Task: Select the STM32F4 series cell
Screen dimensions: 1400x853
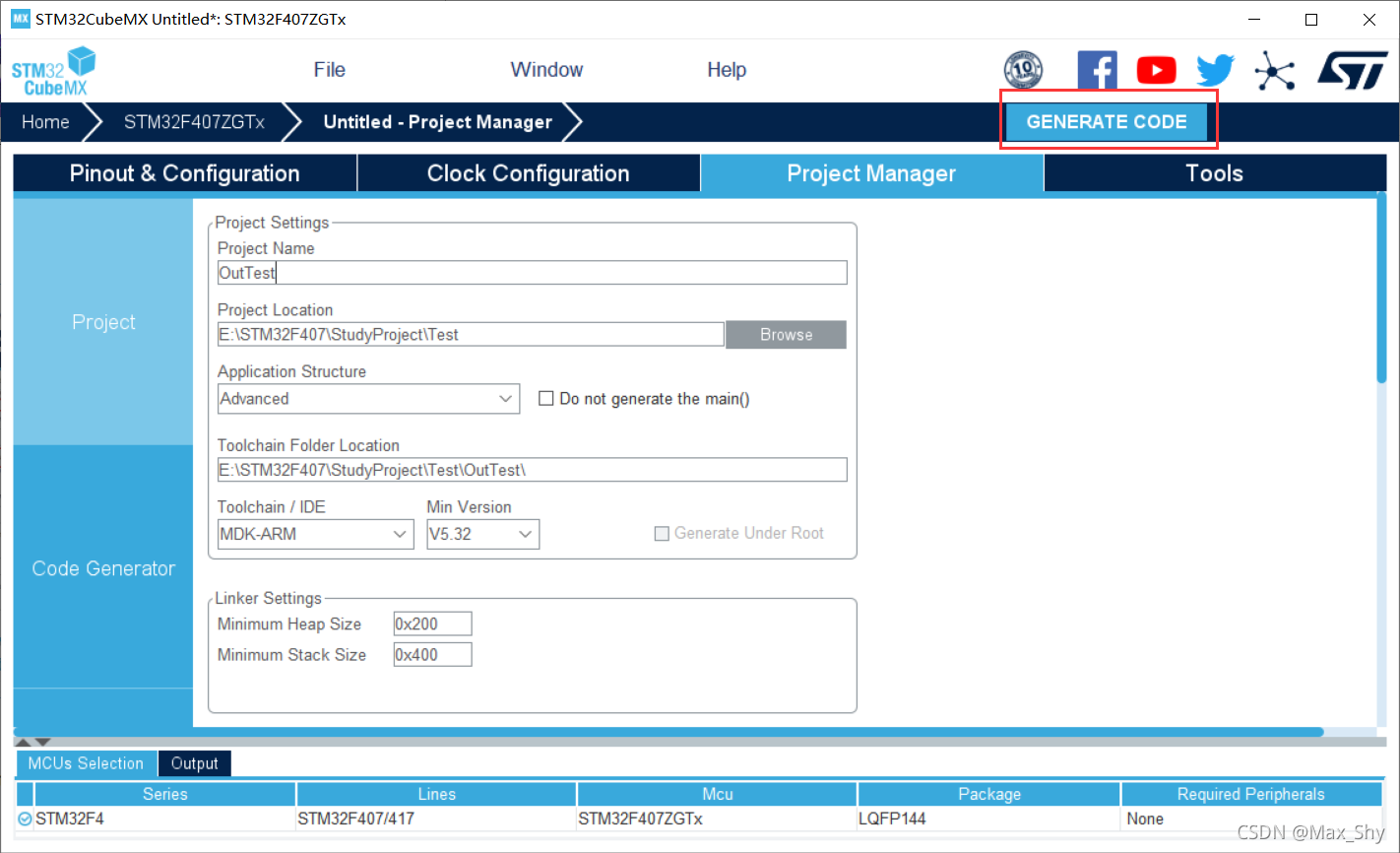Action: (164, 819)
